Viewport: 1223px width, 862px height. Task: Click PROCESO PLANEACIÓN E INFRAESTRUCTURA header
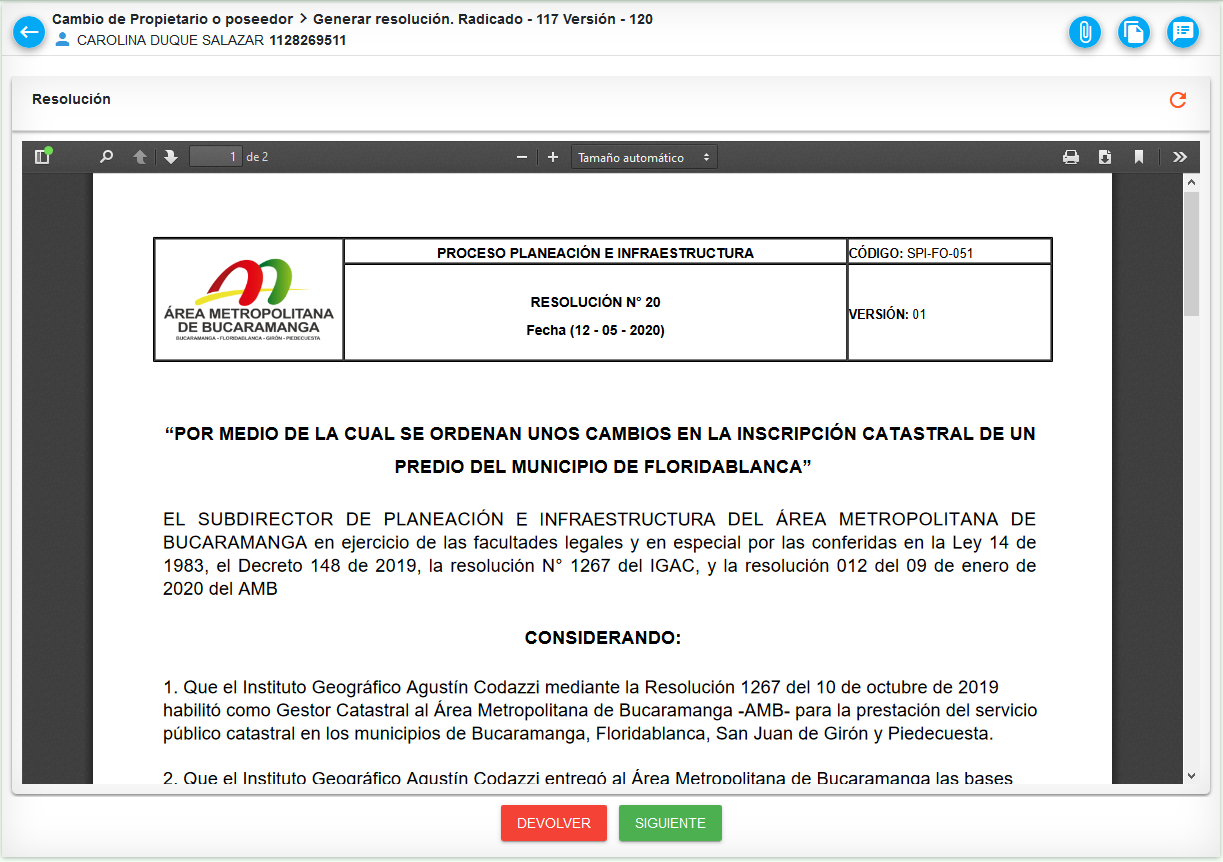pos(595,253)
